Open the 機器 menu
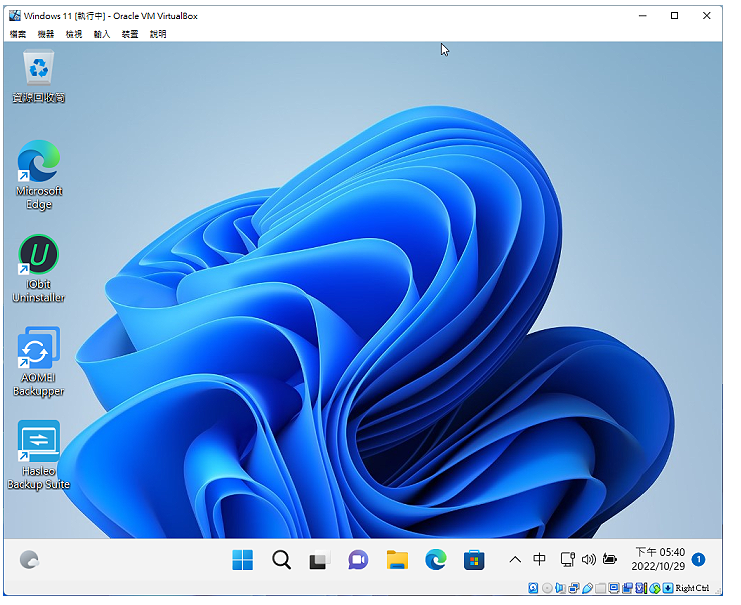Viewport: 741px width, 605px height. [x=46, y=34]
